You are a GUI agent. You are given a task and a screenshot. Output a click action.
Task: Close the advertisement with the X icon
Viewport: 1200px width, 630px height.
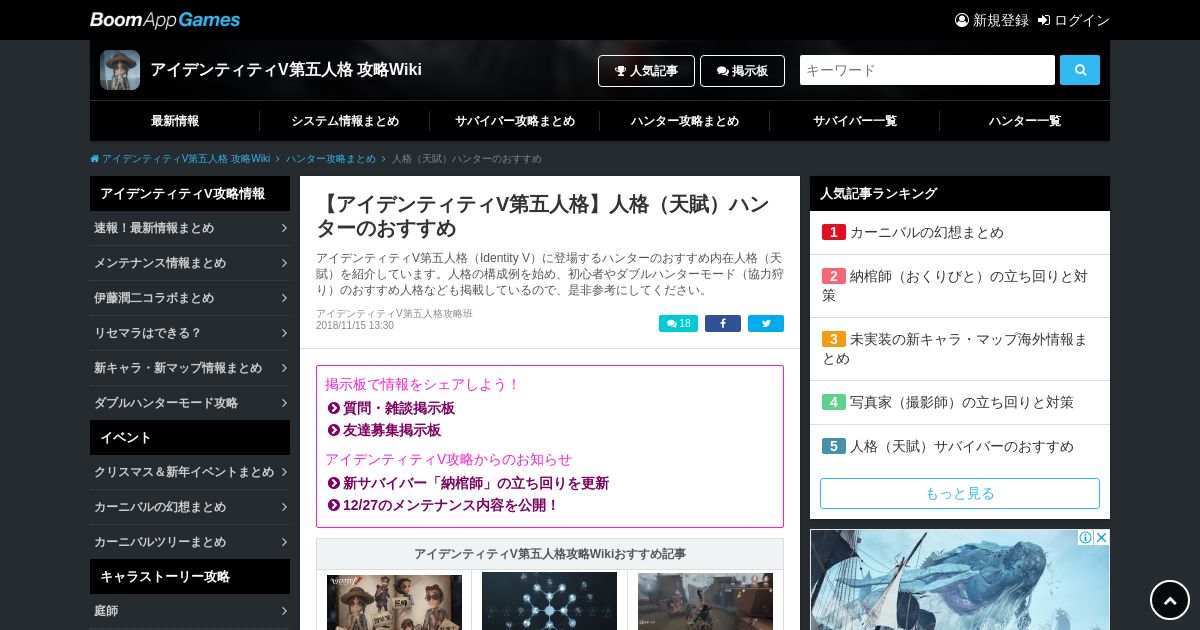point(1101,537)
